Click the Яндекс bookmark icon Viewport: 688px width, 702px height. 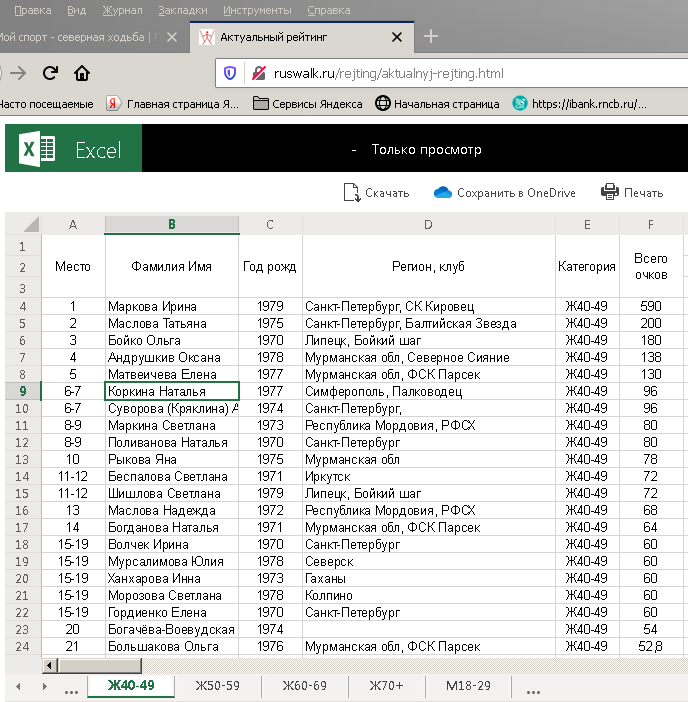point(113,104)
